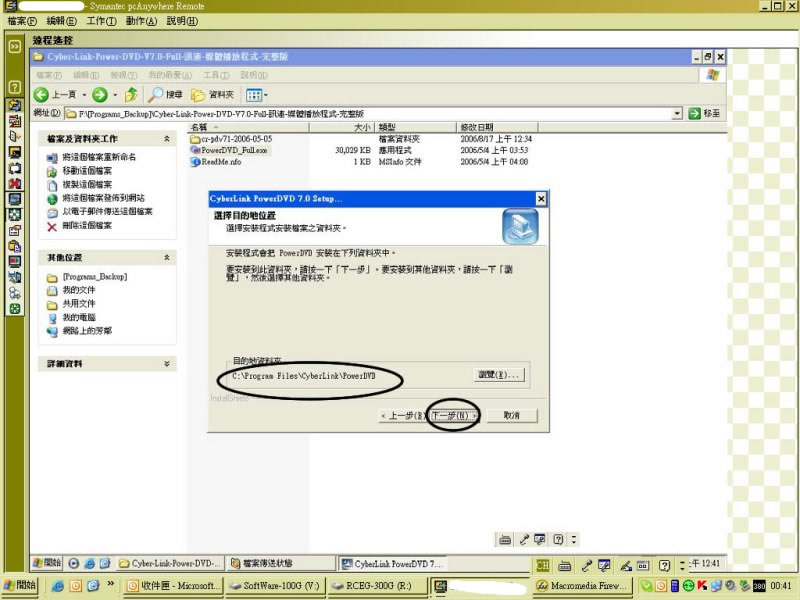The width and height of the screenshot is (800, 600).
Task: Click the 取消 cancel button
Action: [512, 416]
